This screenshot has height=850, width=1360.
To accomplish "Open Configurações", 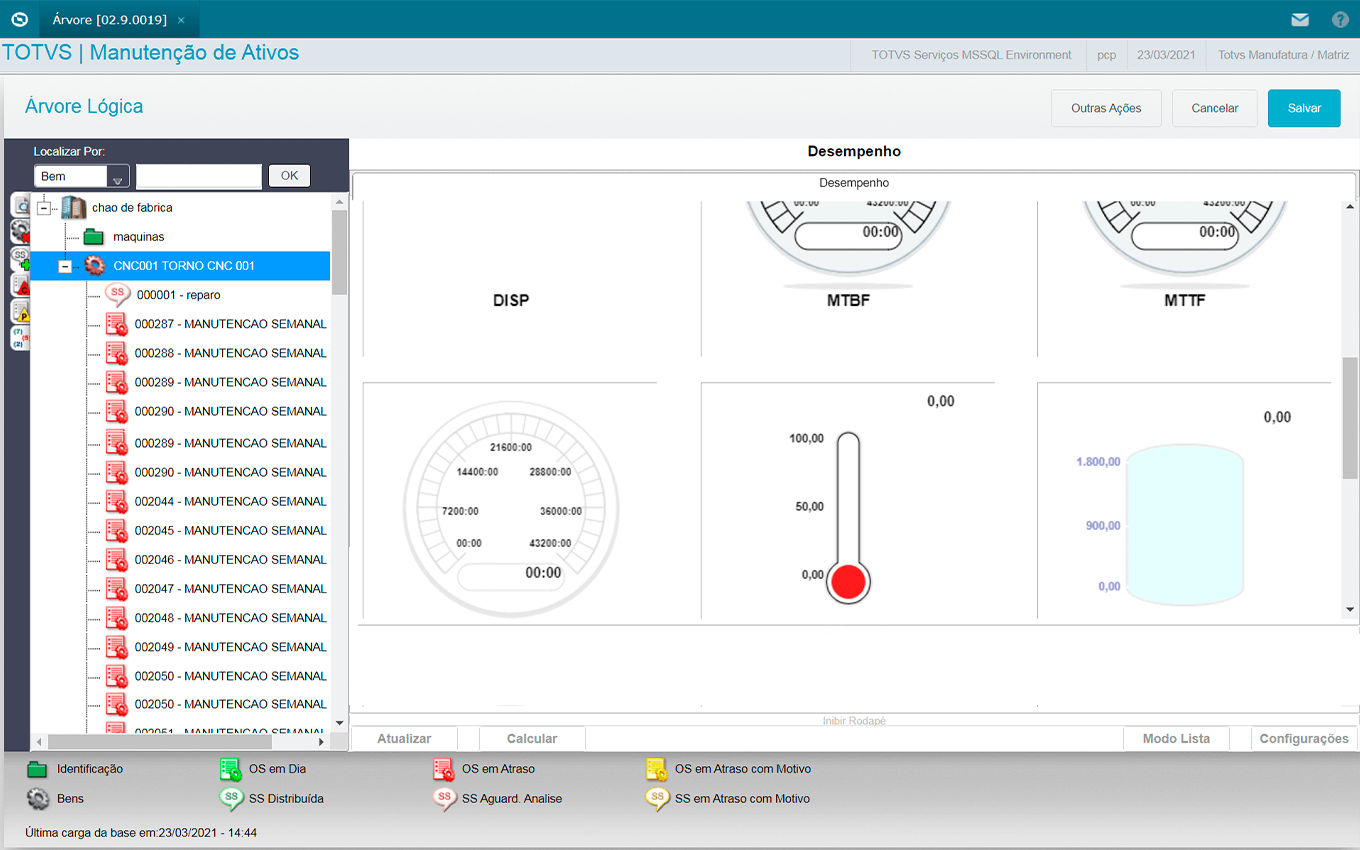I will click(x=1304, y=739).
